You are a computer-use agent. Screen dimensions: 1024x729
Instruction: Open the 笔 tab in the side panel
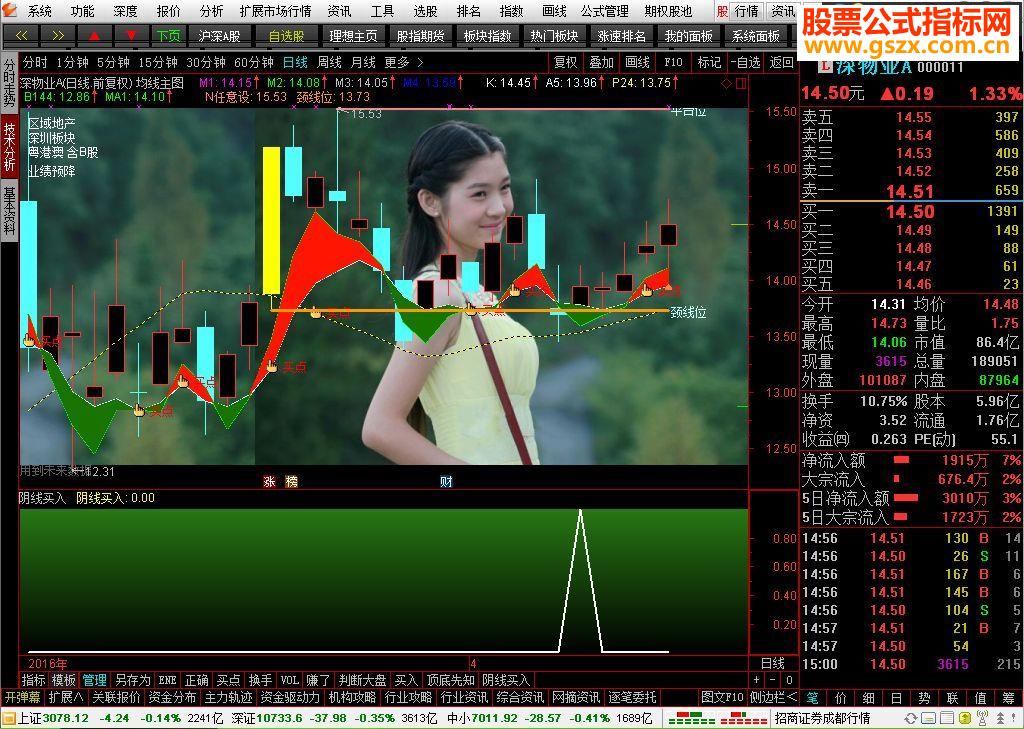[x=812, y=698]
